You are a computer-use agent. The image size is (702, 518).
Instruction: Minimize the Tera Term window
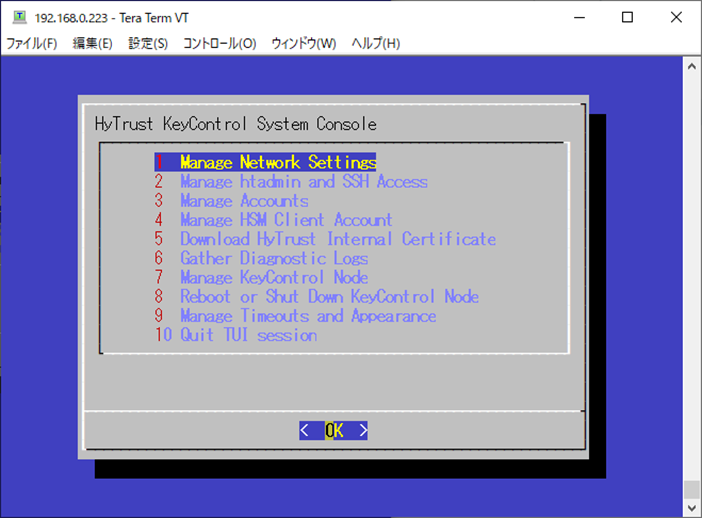point(580,17)
